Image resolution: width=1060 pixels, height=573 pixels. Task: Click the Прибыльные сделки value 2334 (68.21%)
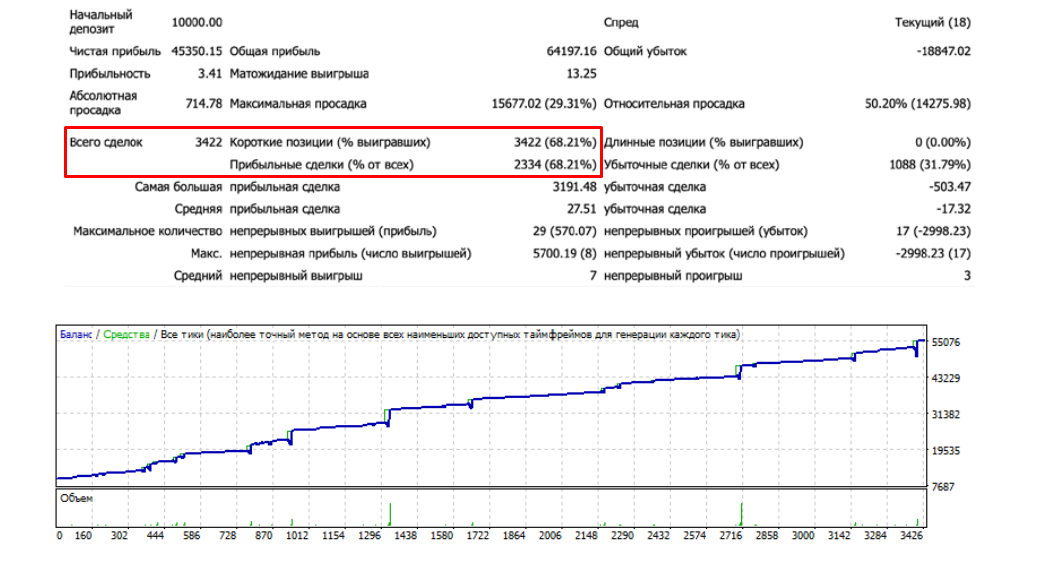[555, 164]
